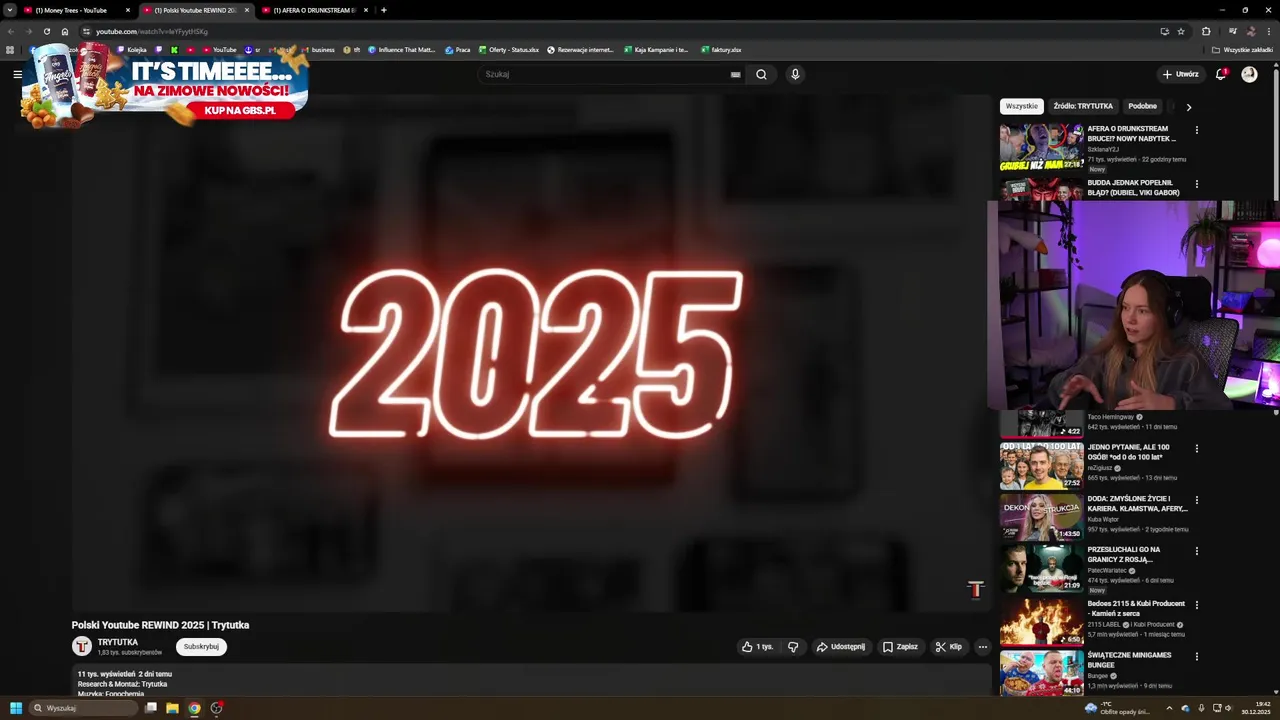
Task: Open options for ŚWIĄTECZNE MINIGAMES video
Action: [x=1196, y=656]
